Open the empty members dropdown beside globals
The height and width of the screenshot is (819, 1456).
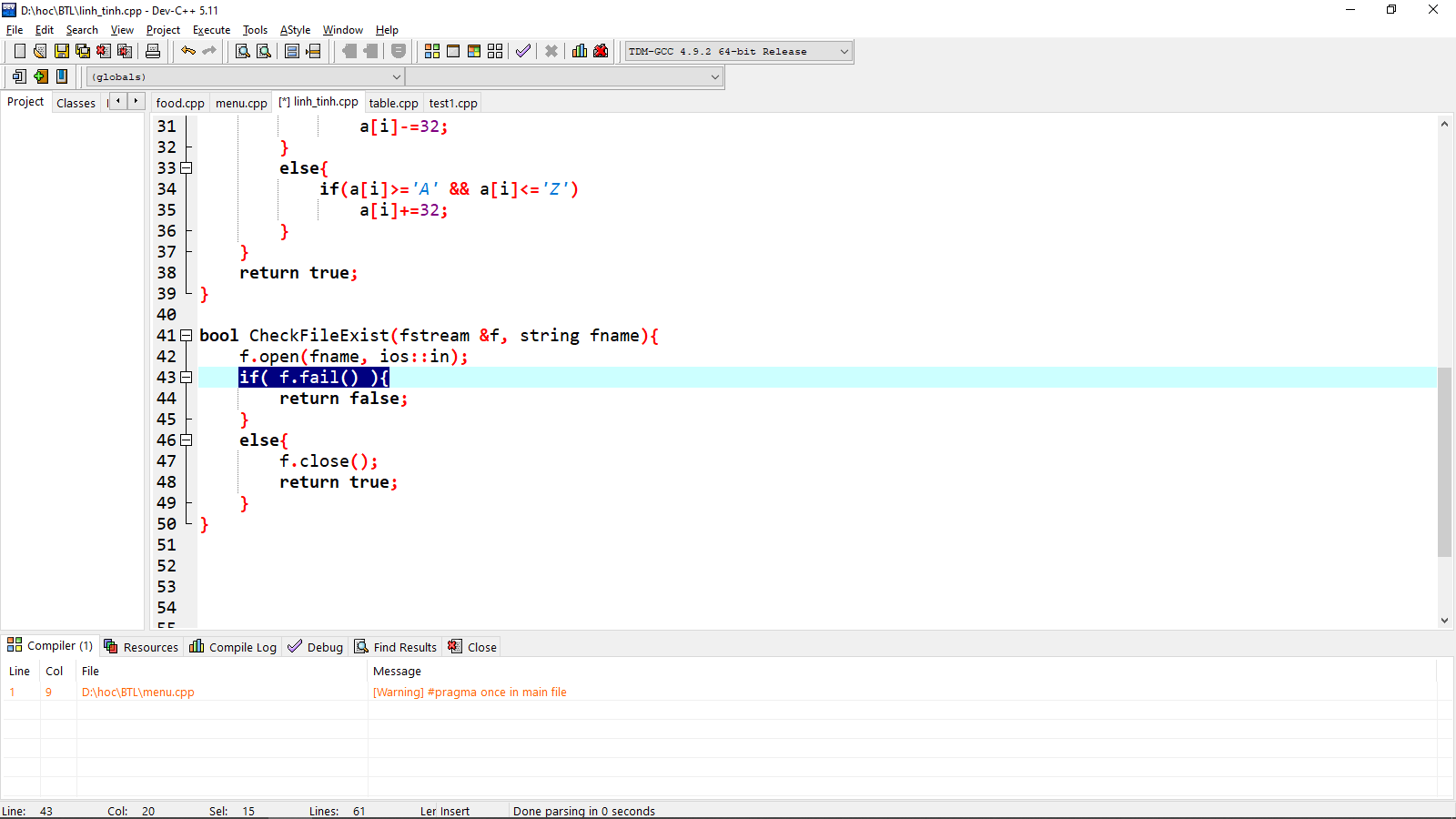click(x=714, y=77)
